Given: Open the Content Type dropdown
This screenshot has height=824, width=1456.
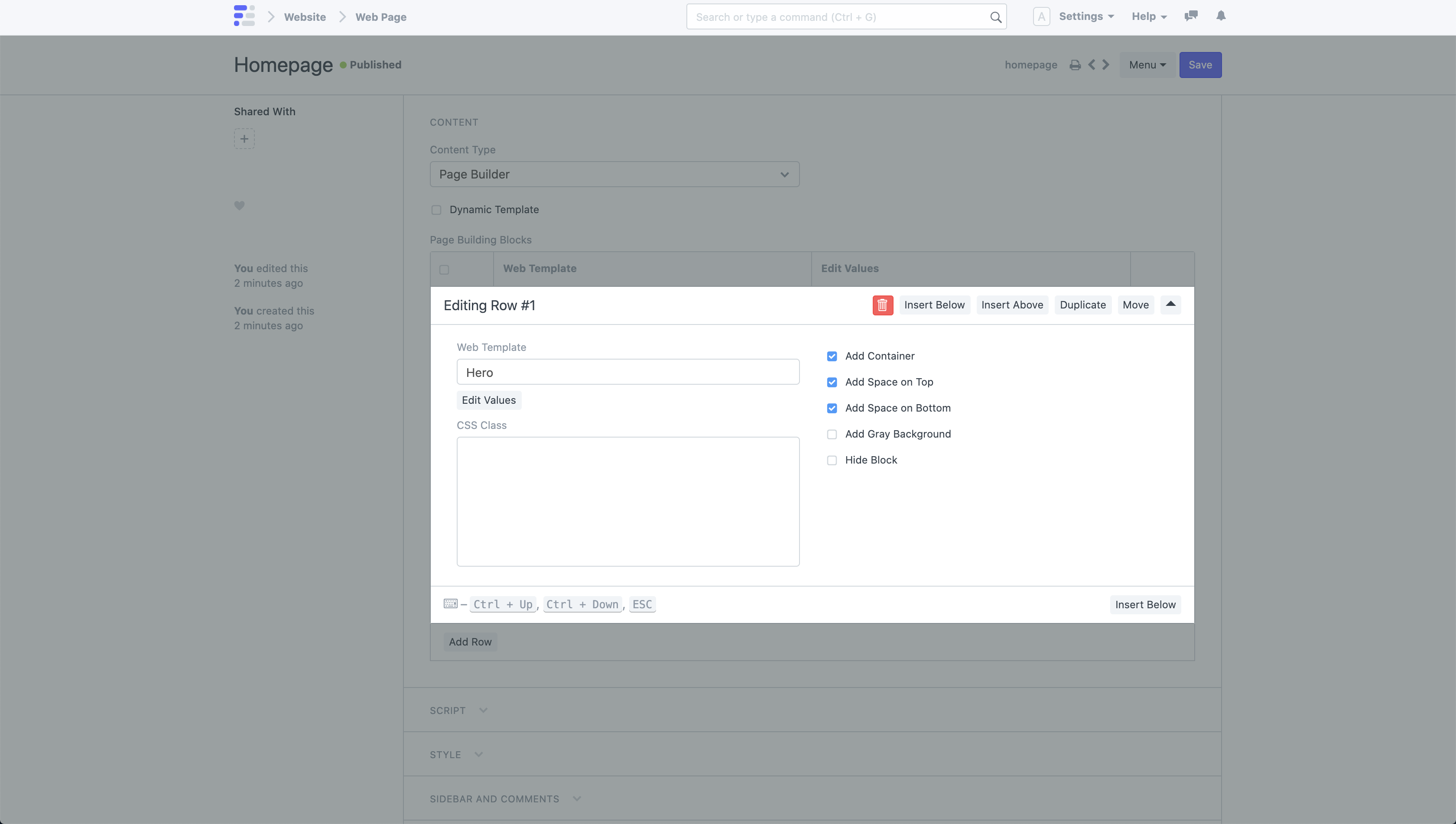Looking at the screenshot, I should coord(614,174).
